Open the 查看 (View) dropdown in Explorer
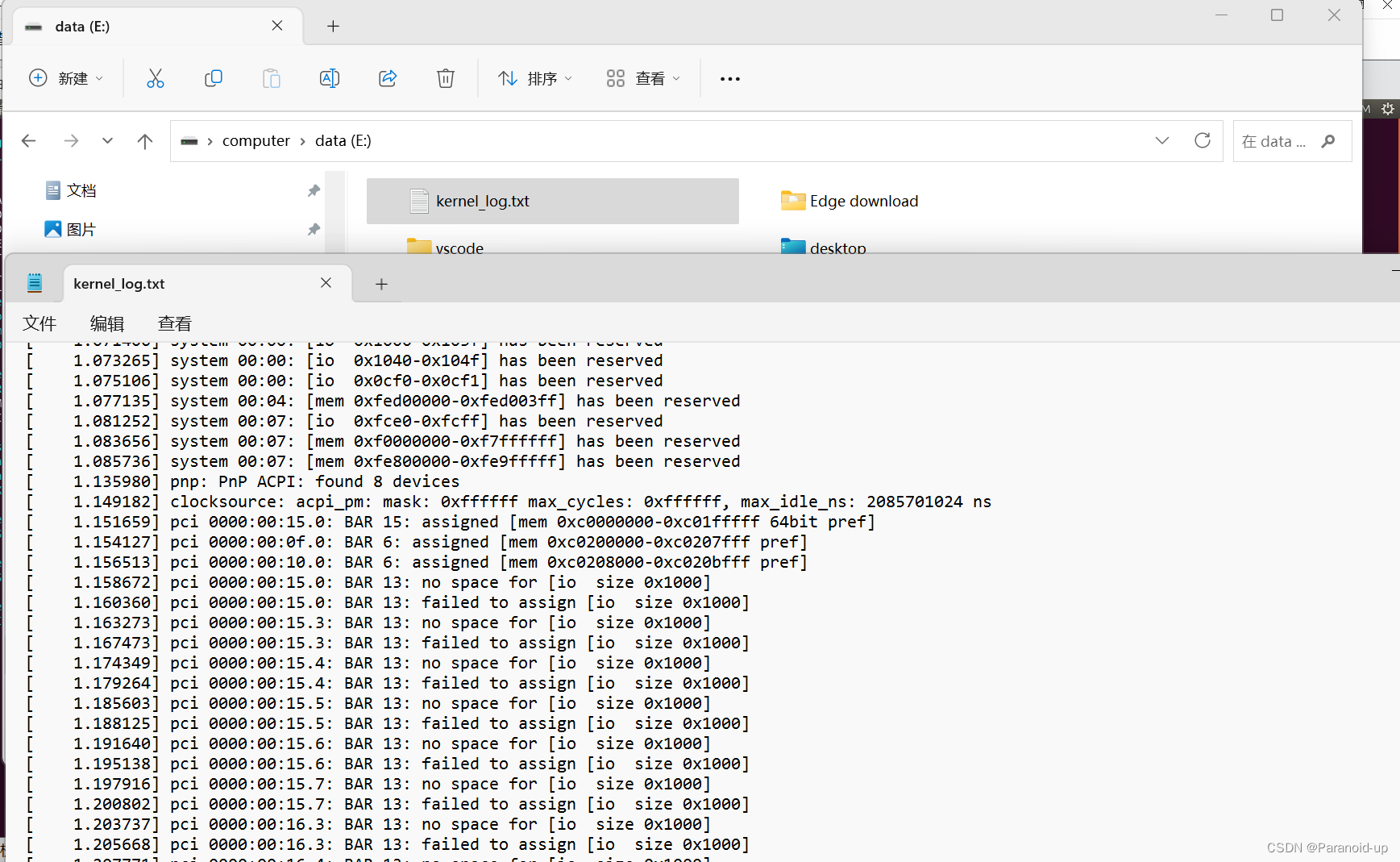This screenshot has height=862, width=1400. pyautogui.click(x=643, y=78)
